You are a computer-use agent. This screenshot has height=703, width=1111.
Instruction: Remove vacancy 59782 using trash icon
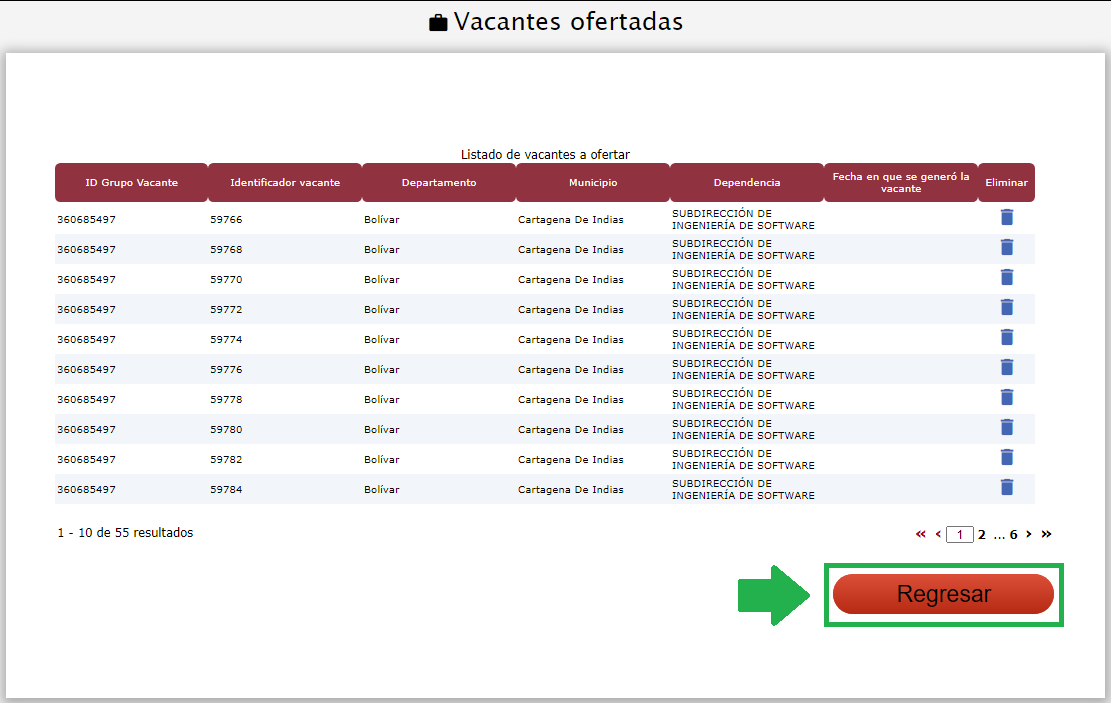1006,458
